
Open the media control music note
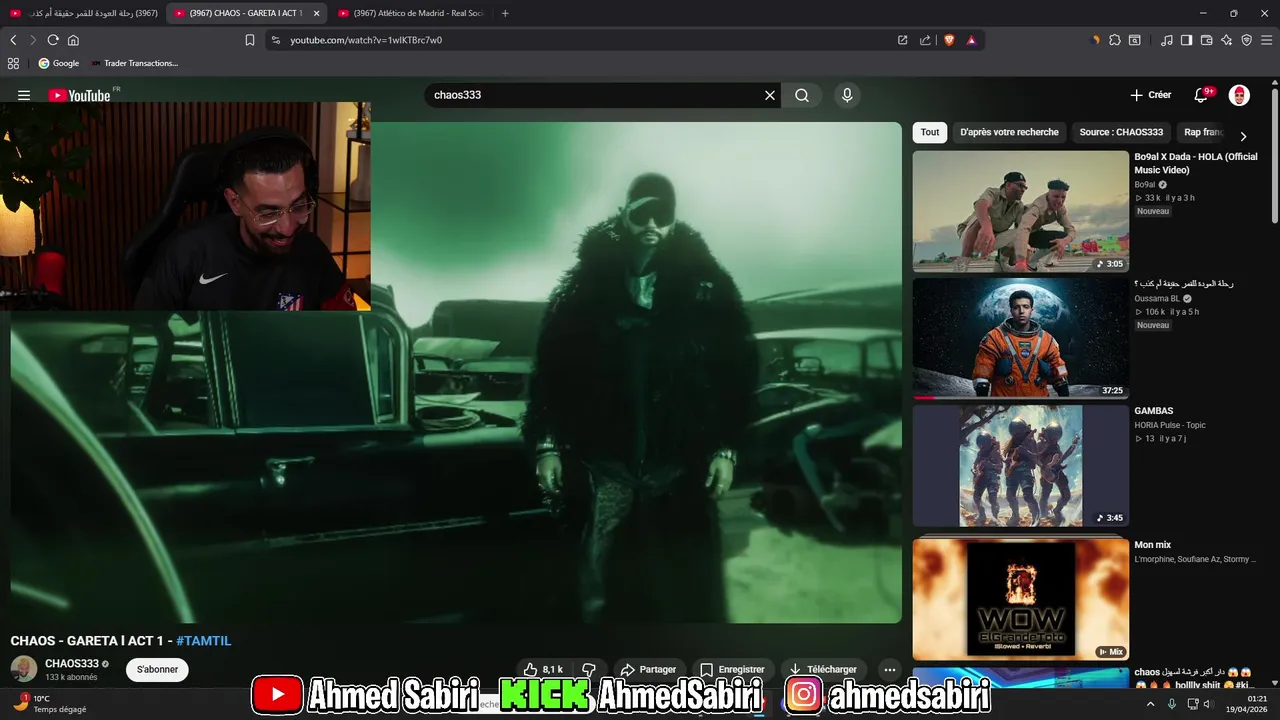click(1167, 40)
